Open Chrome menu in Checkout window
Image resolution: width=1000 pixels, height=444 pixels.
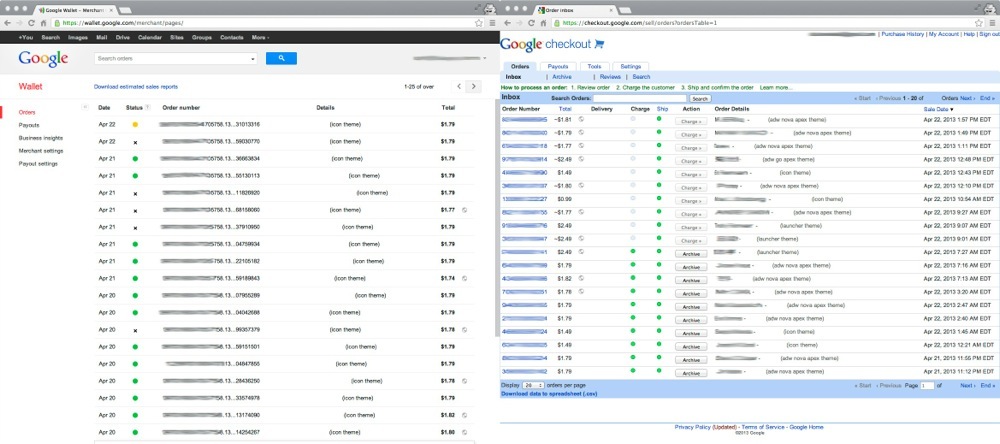tap(992, 21)
